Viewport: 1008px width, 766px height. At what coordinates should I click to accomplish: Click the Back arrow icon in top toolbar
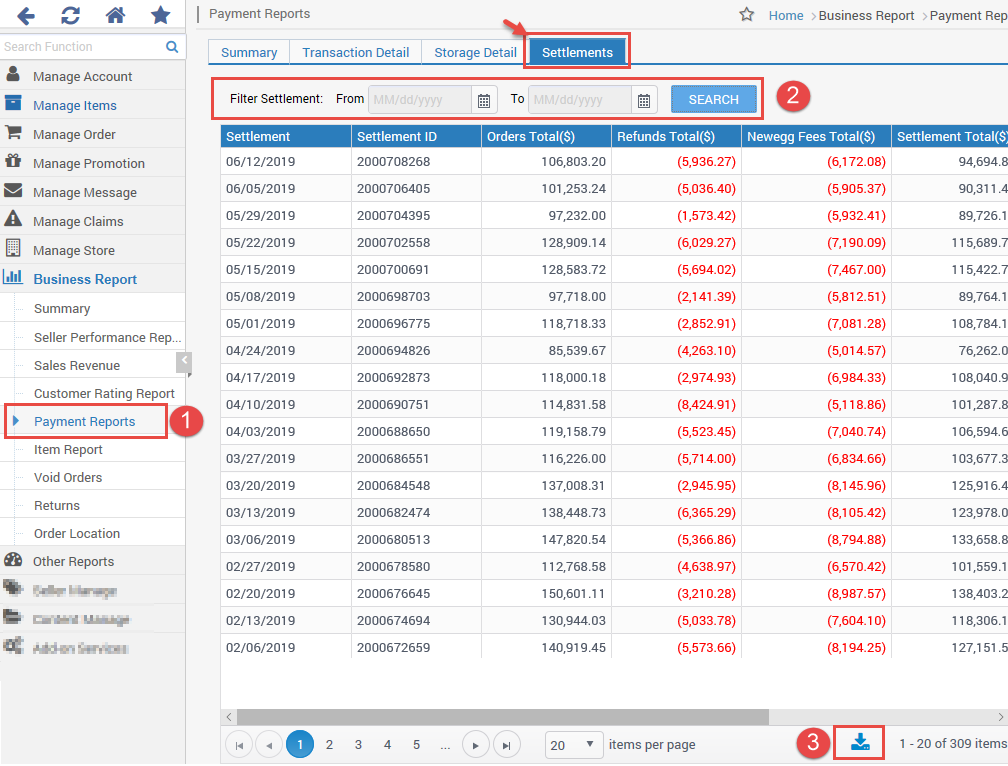26,15
